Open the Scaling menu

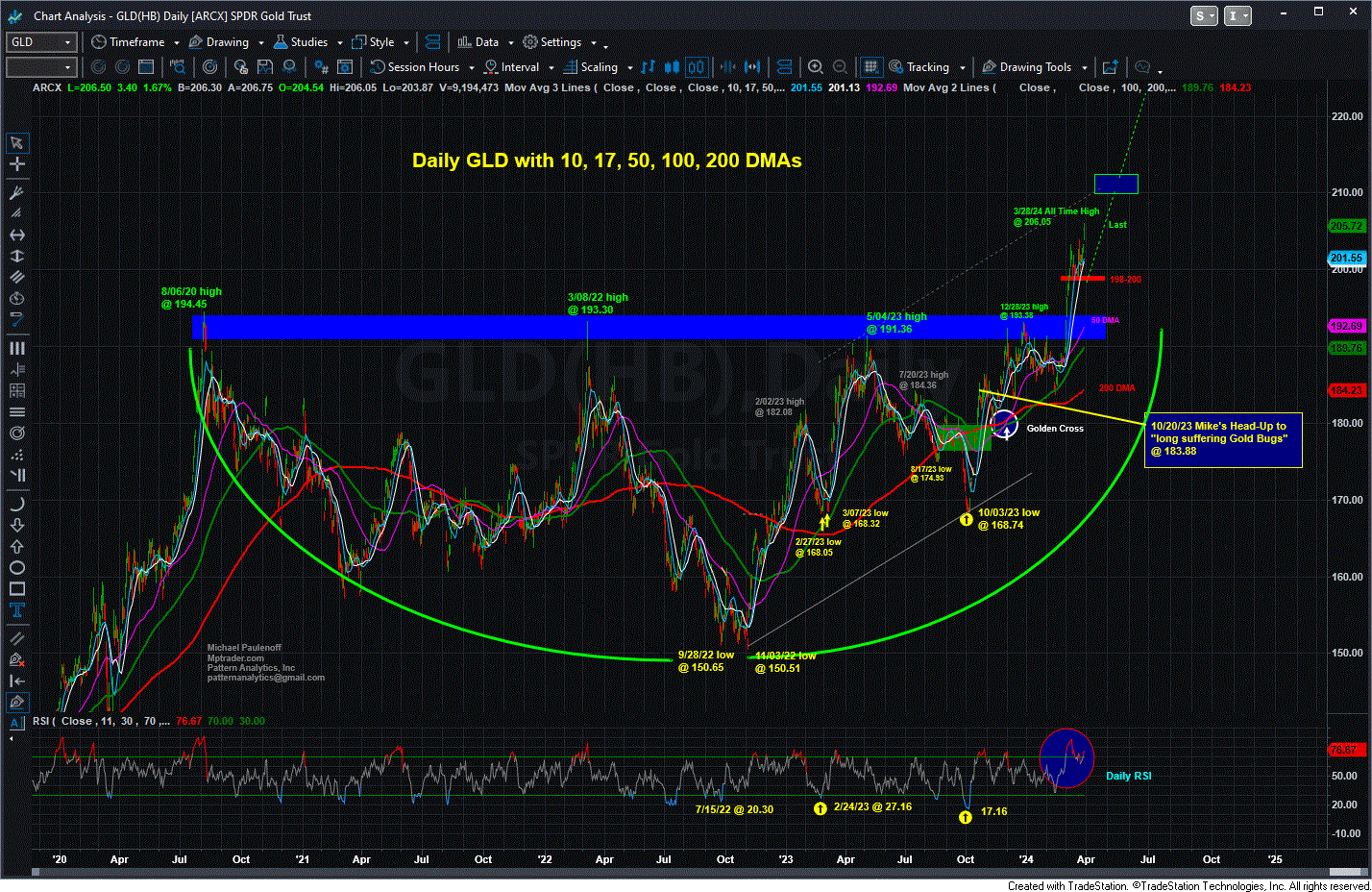pos(590,67)
